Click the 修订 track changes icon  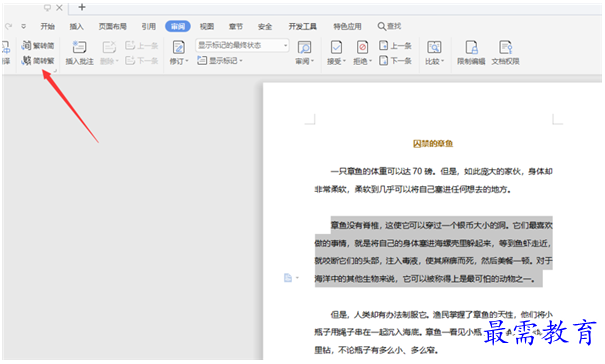coord(178,47)
